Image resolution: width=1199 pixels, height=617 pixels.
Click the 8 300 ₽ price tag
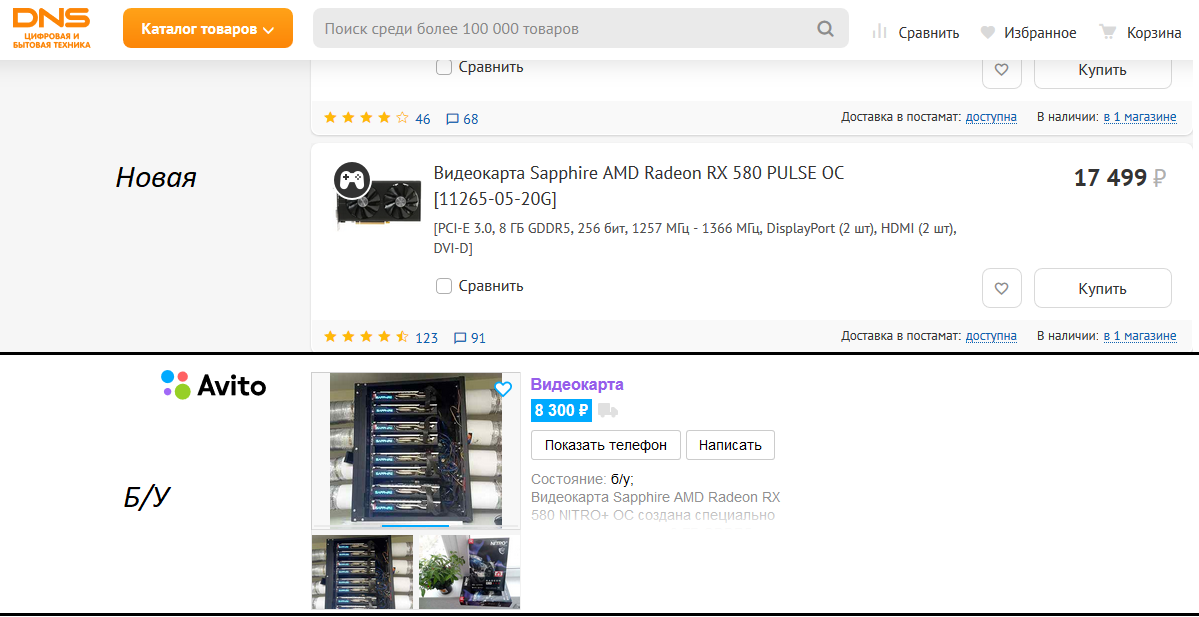pyautogui.click(x=561, y=411)
